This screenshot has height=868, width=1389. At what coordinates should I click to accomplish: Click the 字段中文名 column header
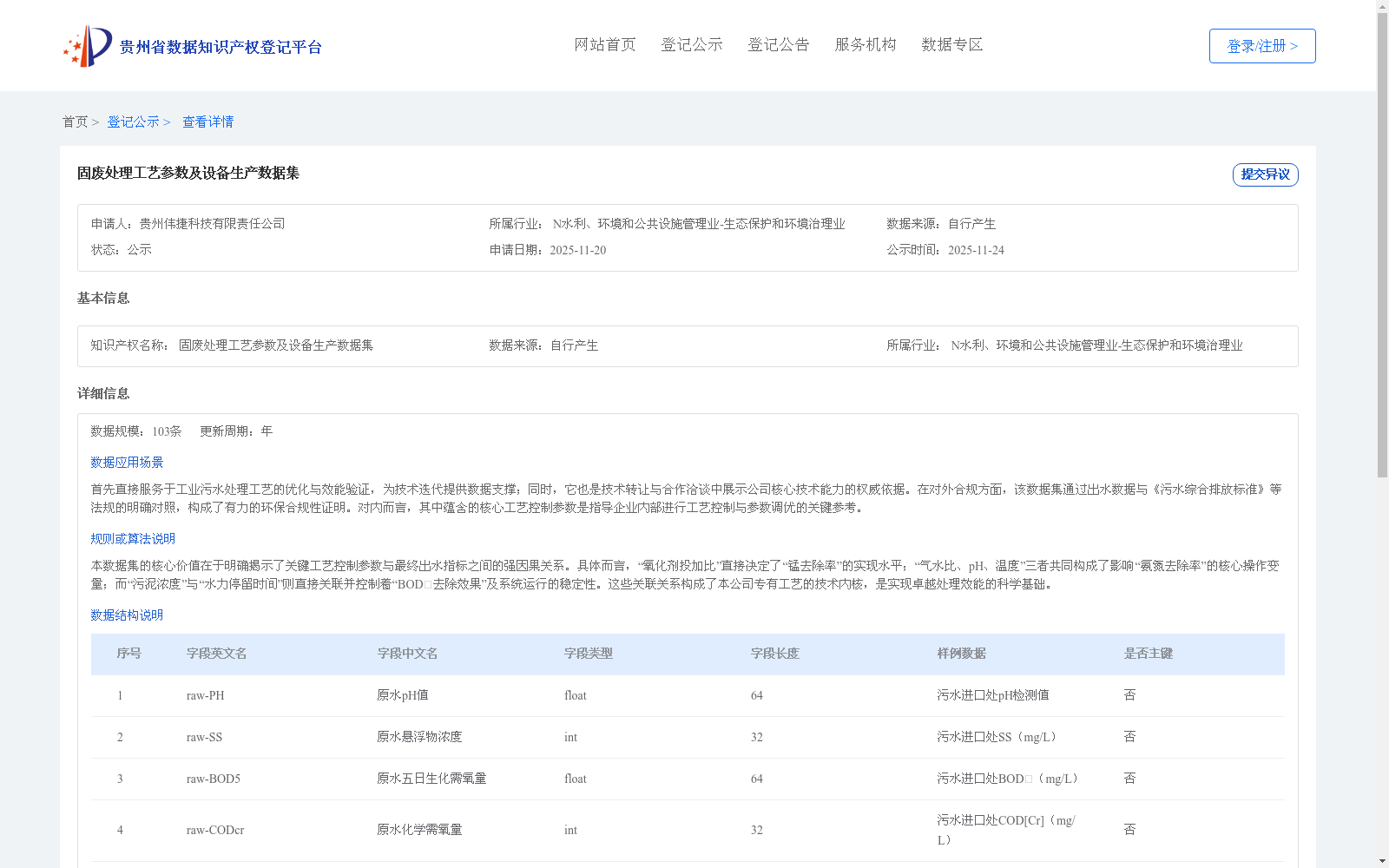(x=407, y=654)
